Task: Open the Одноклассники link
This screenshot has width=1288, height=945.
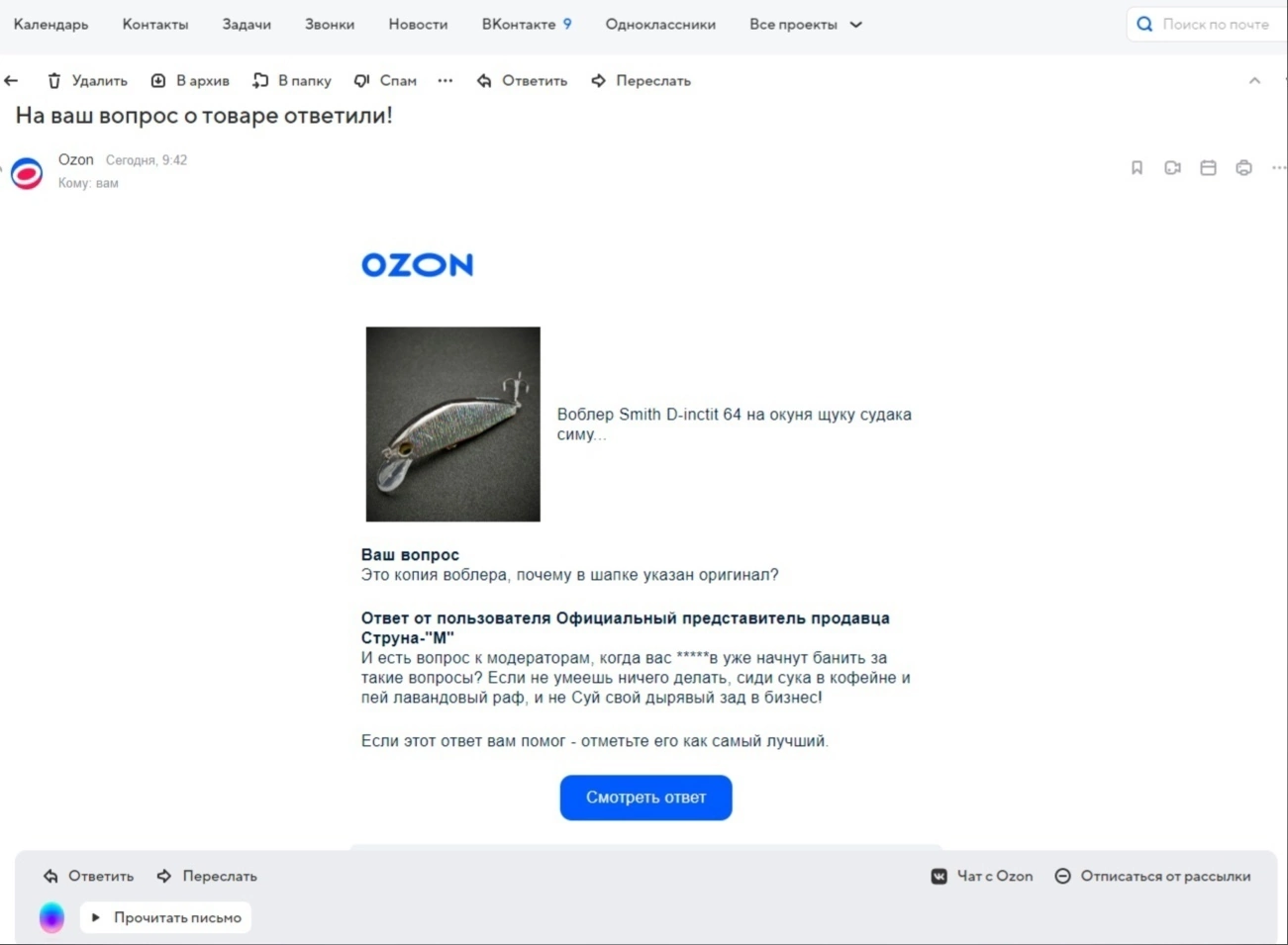Action: click(x=660, y=25)
